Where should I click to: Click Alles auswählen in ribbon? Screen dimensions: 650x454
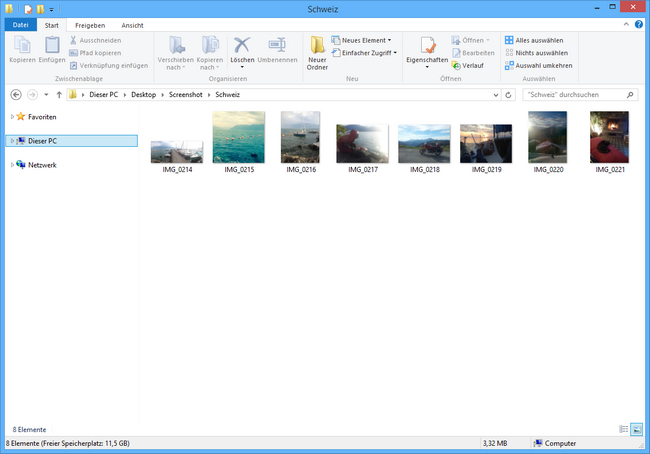click(537, 40)
